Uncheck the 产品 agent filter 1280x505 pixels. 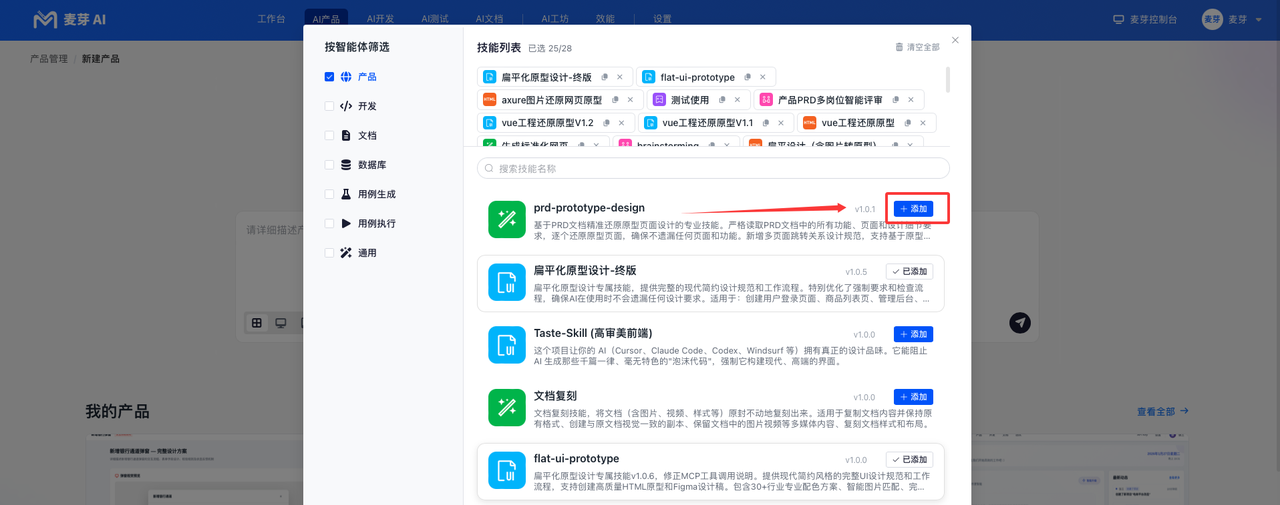pyautogui.click(x=329, y=77)
